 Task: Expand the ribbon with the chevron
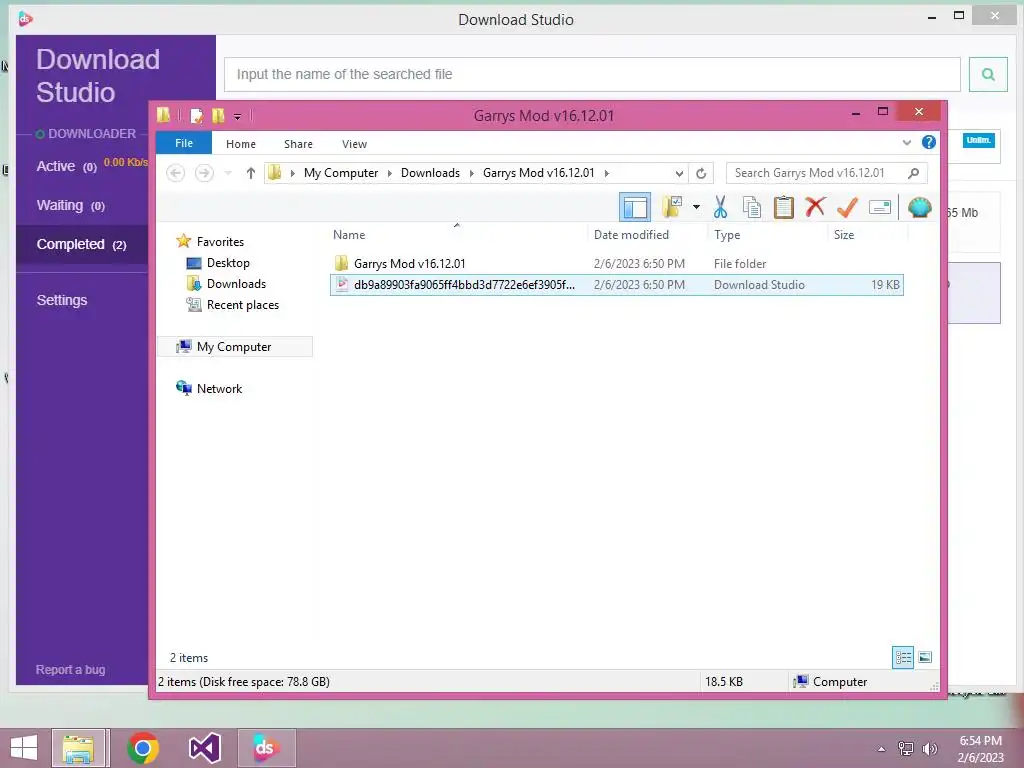(x=906, y=142)
